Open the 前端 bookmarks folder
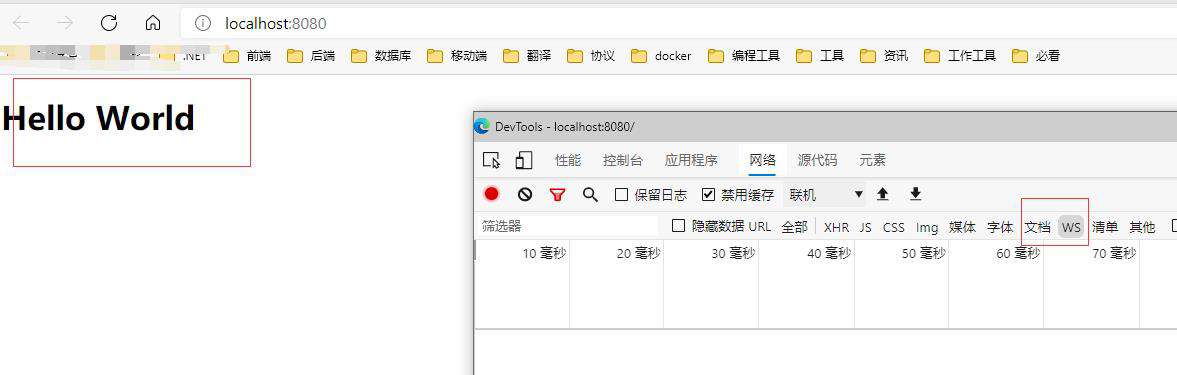The height and width of the screenshot is (375, 1177). tap(247, 56)
